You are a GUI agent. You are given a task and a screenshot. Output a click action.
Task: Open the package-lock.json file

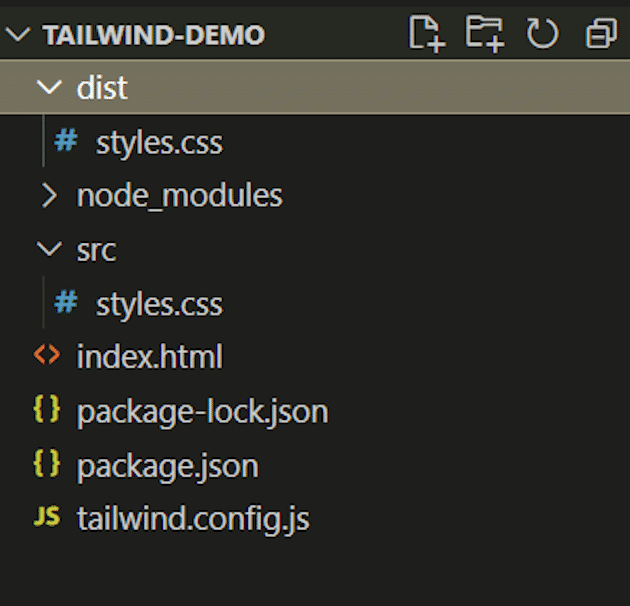coord(202,411)
